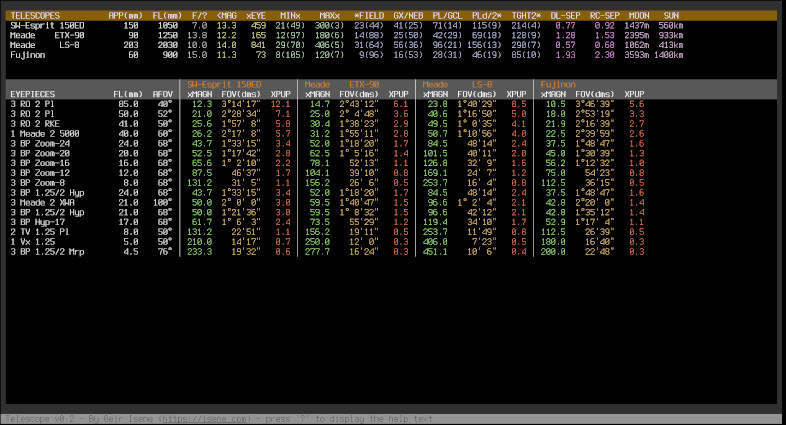Click the 933km SUN value
This screenshot has width=786, height=425.
[671, 36]
